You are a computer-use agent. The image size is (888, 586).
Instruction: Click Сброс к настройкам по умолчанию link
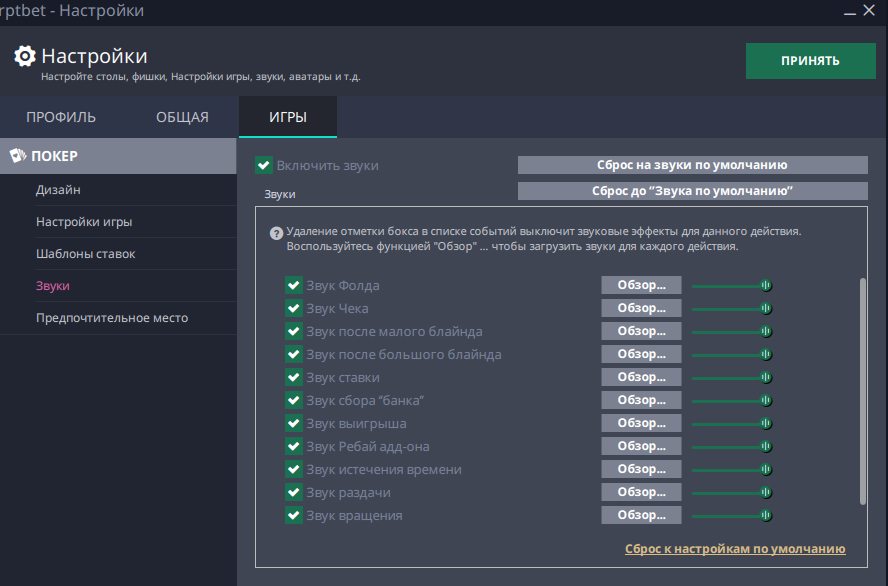click(735, 549)
